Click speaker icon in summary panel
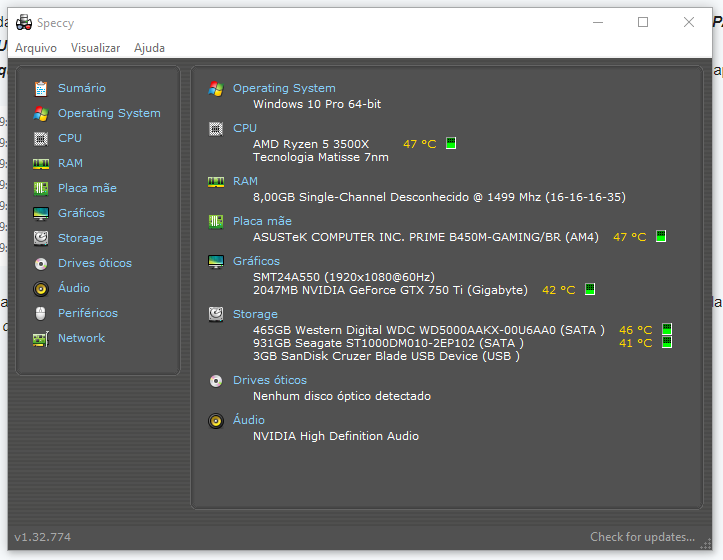723x560 pixels. (x=216, y=421)
